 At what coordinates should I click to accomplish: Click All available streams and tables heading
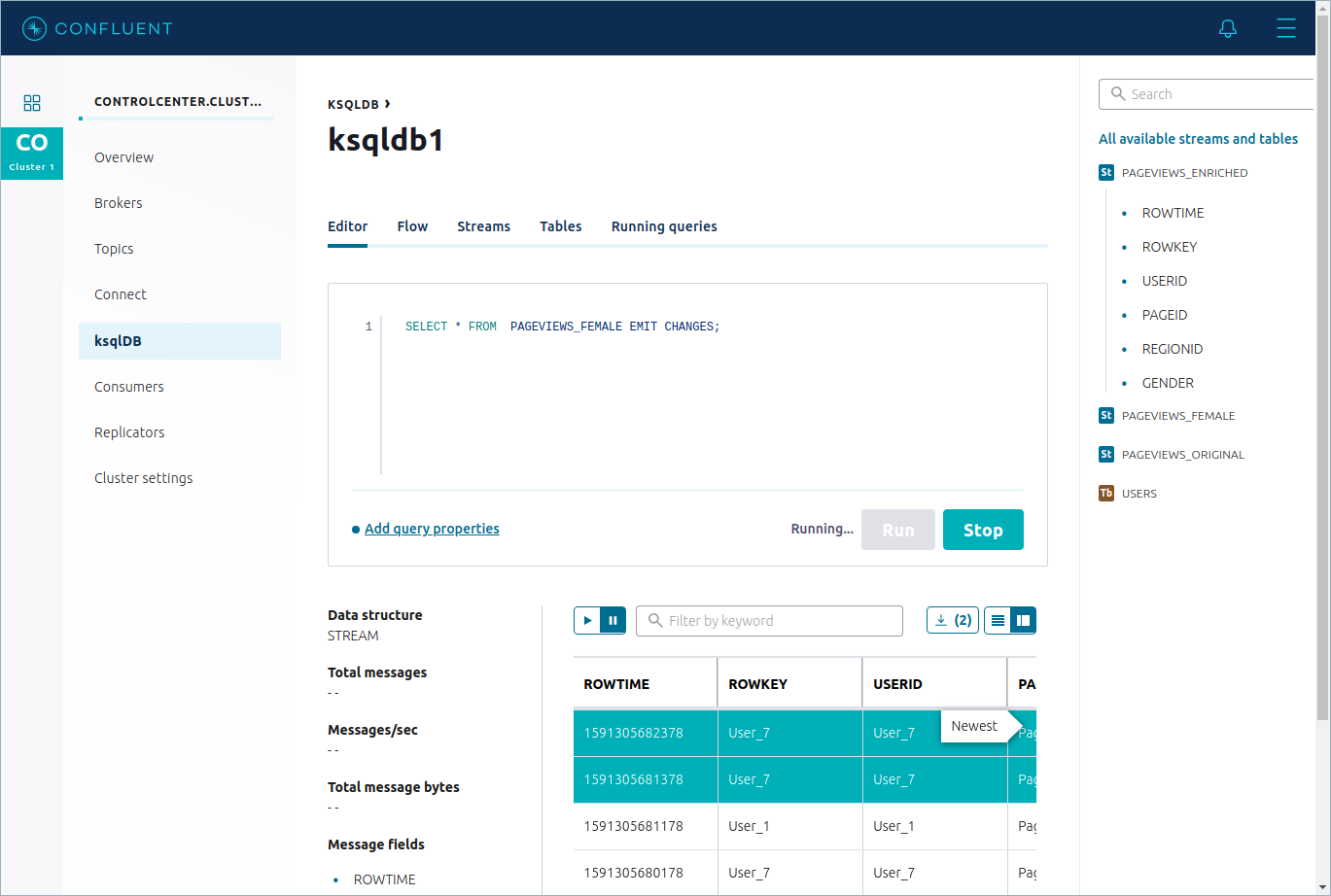1198,139
